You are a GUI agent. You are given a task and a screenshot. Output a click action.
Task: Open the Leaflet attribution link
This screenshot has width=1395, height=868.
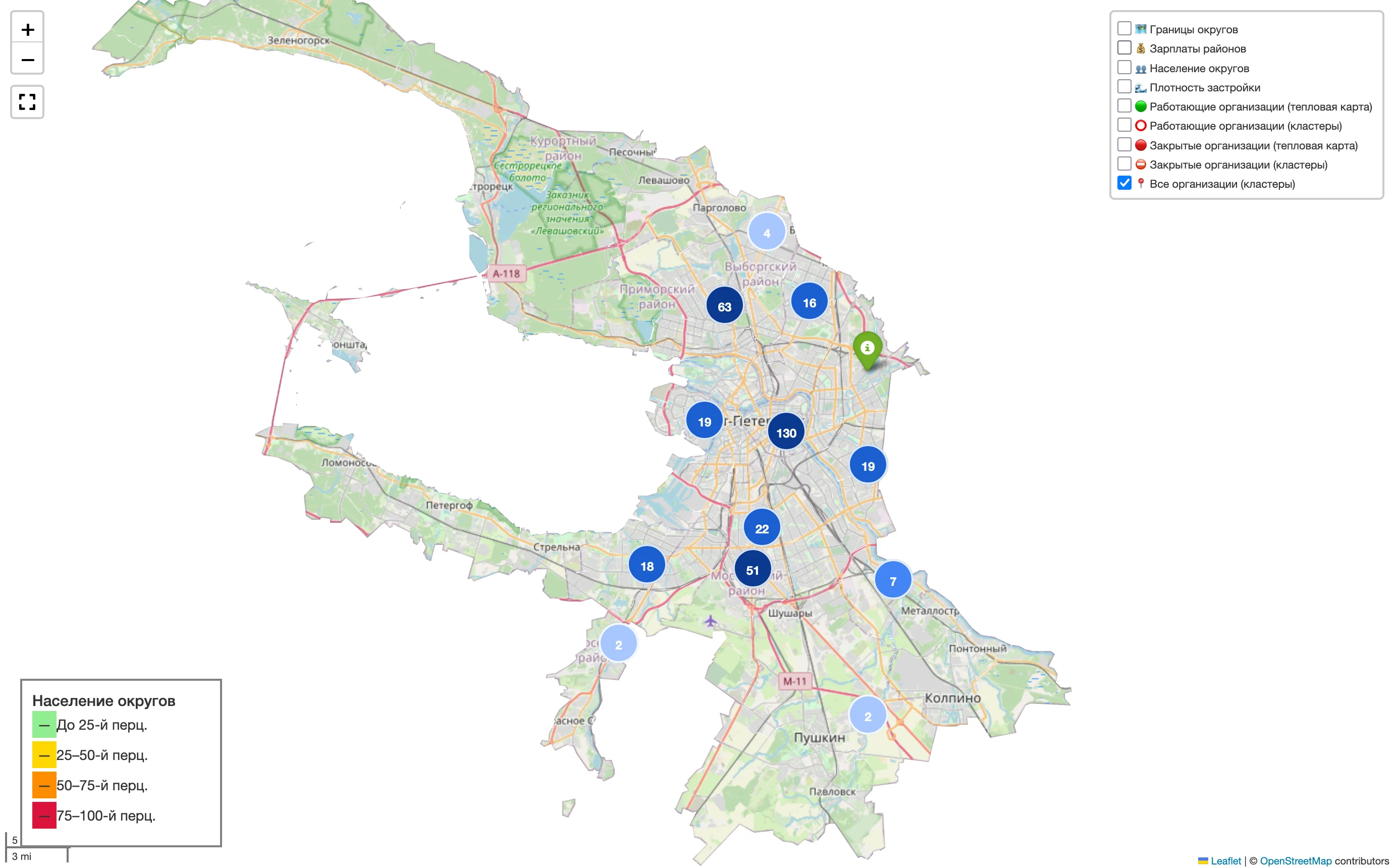pos(1225,860)
